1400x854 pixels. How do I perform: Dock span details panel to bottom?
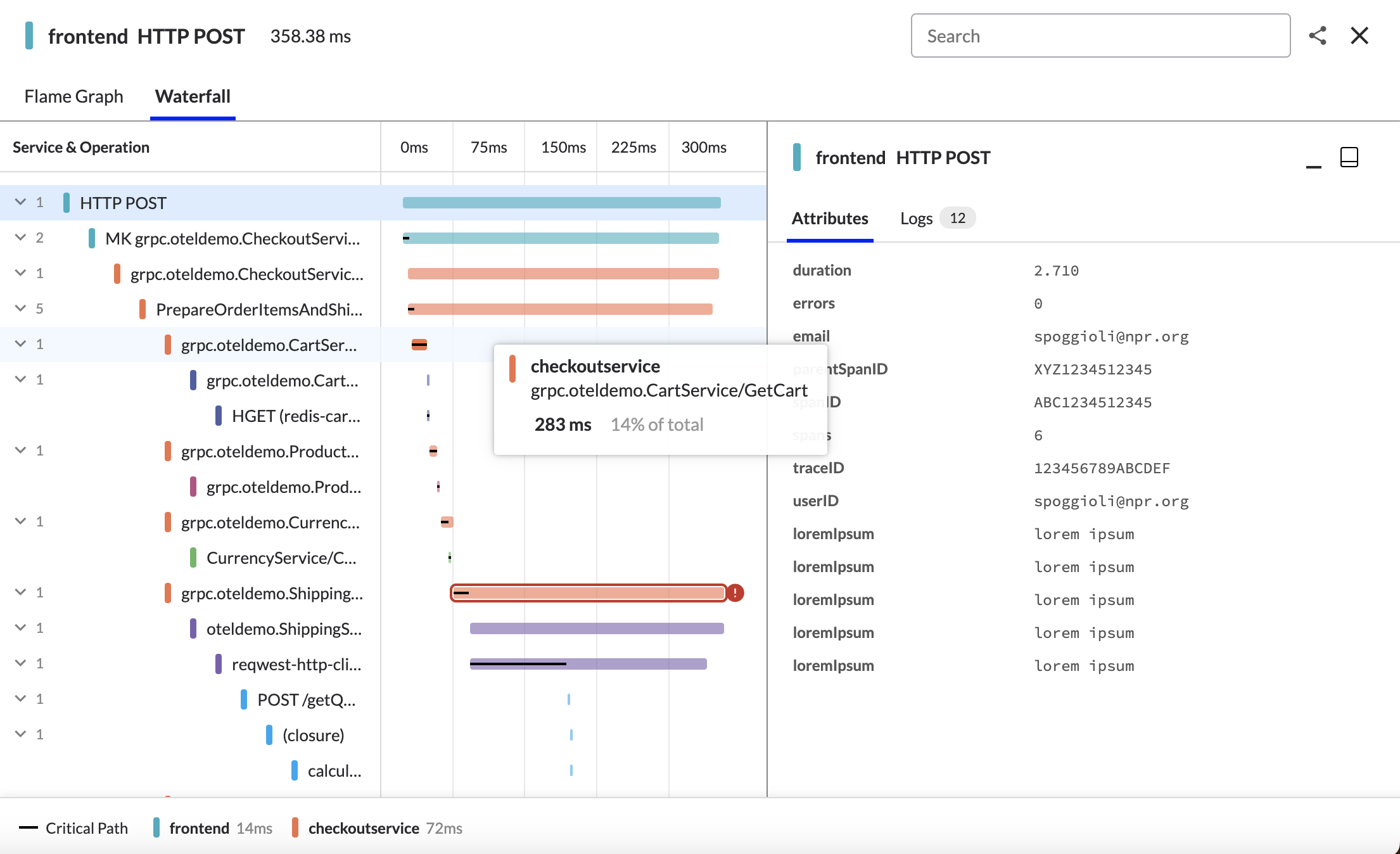[1349, 157]
